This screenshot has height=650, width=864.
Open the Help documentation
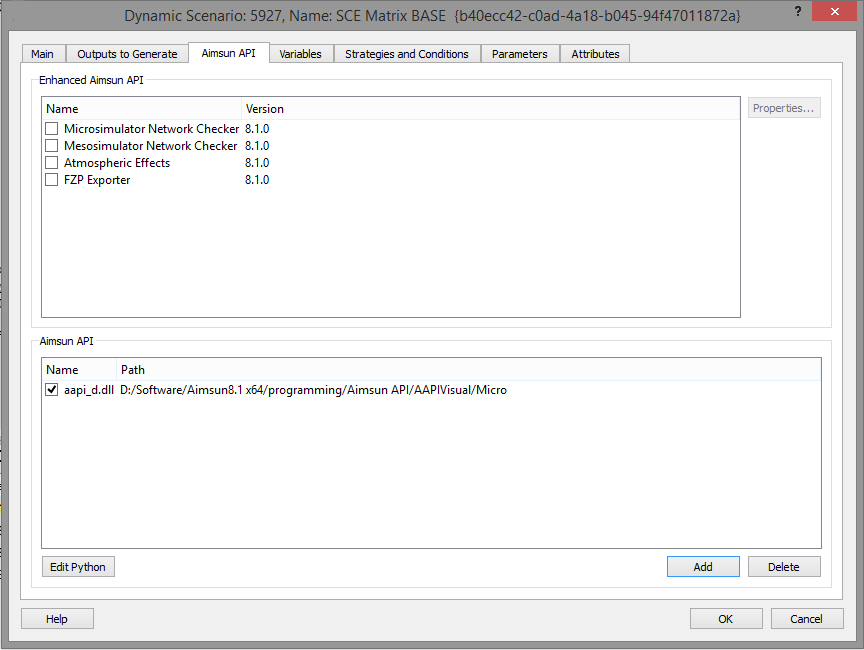click(57, 618)
